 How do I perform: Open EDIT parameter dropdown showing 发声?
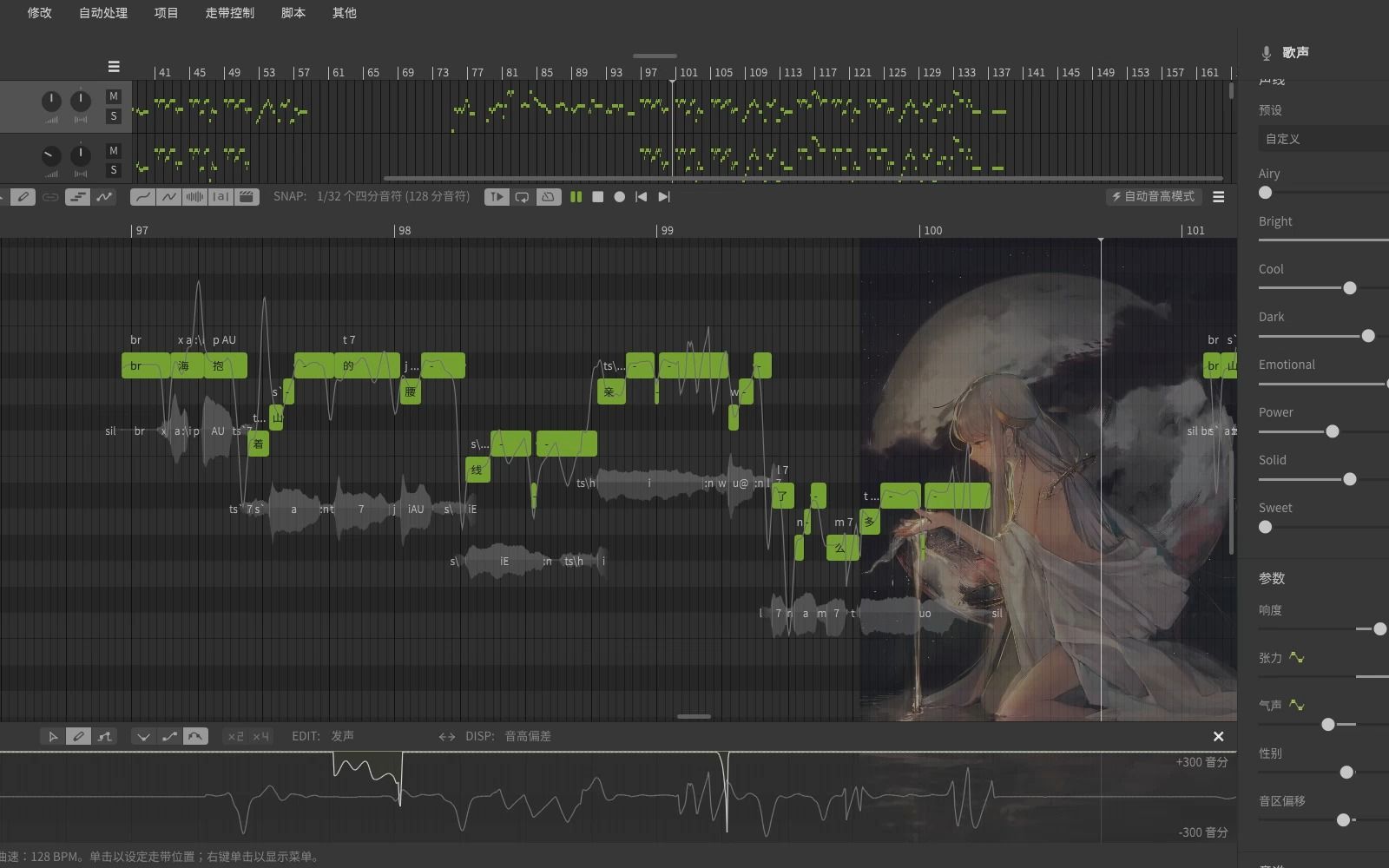[342, 736]
